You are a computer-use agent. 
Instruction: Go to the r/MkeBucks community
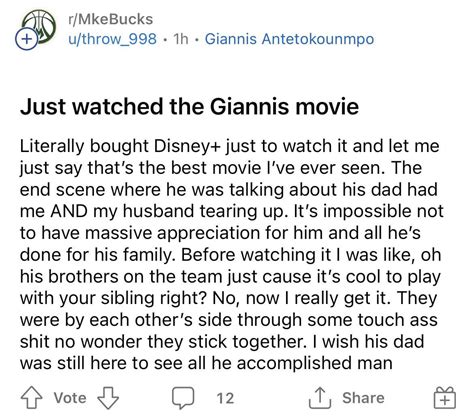pyautogui.click(x=110, y=19)
